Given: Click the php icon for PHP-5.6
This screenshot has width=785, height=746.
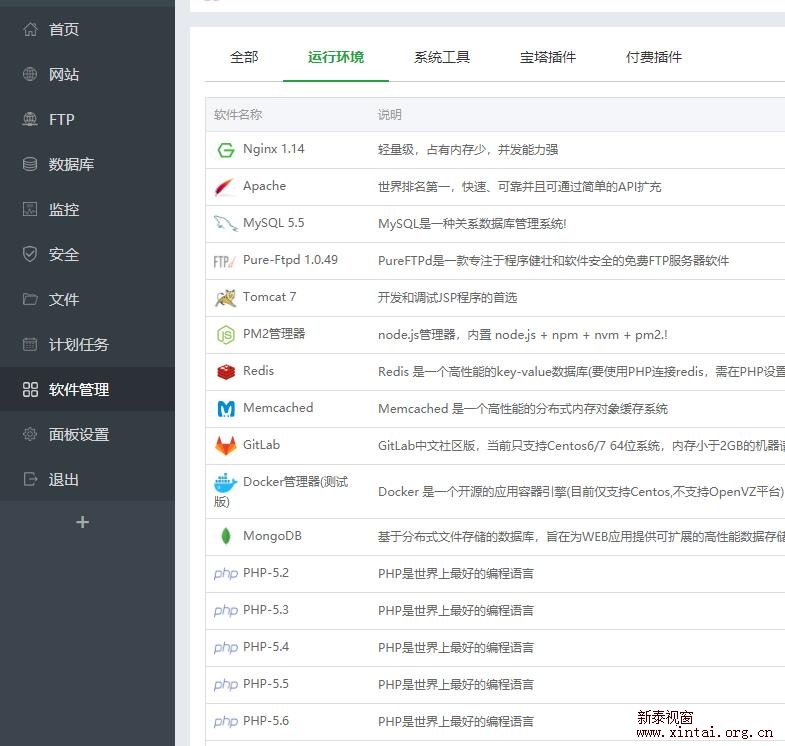Looking at the screenshot, I should pyautogui.click(x=226, y=722).
